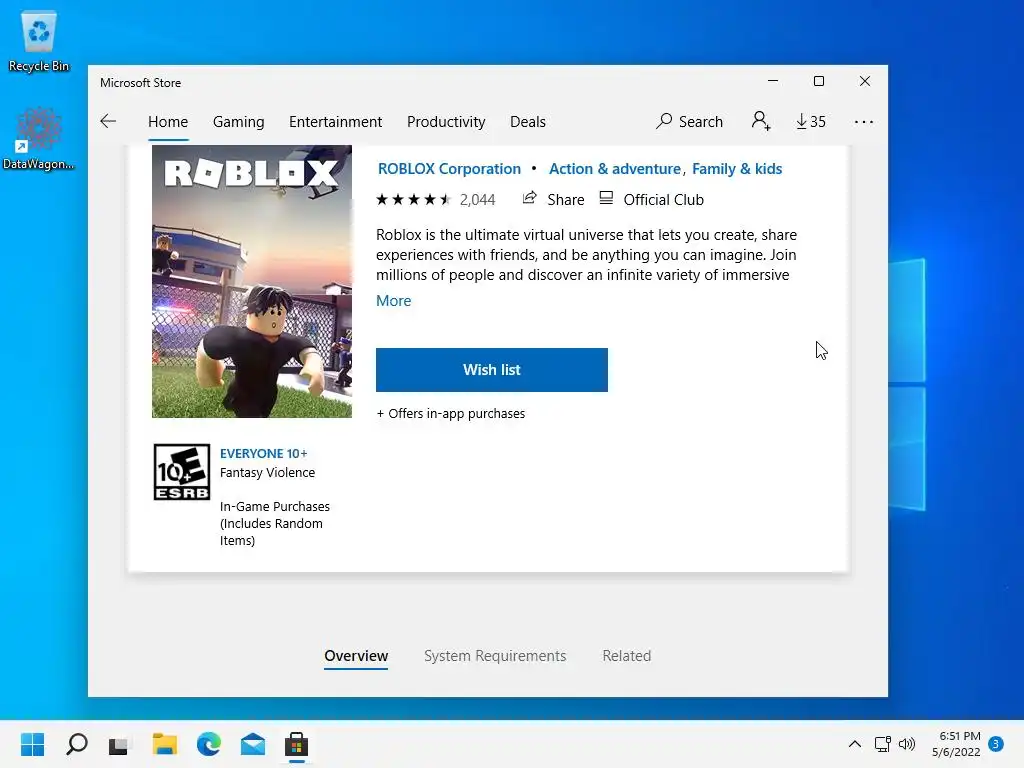Open taskbar Search magnifier

tap(77, 744)
